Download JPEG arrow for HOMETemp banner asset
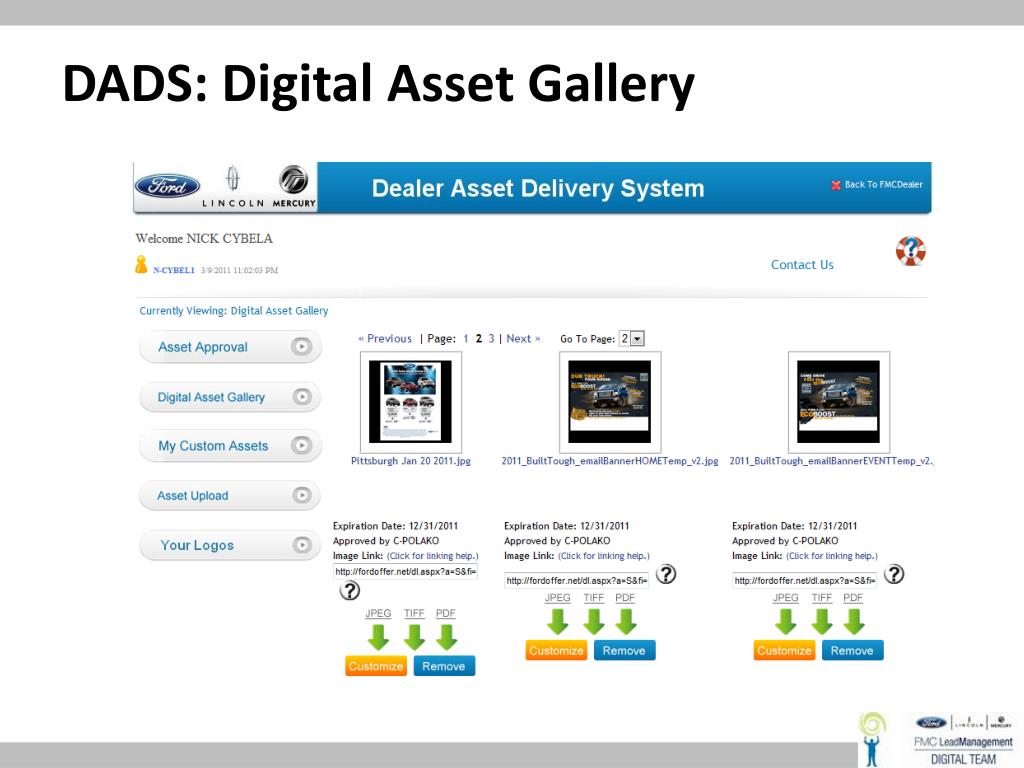 tap(558, 621)
